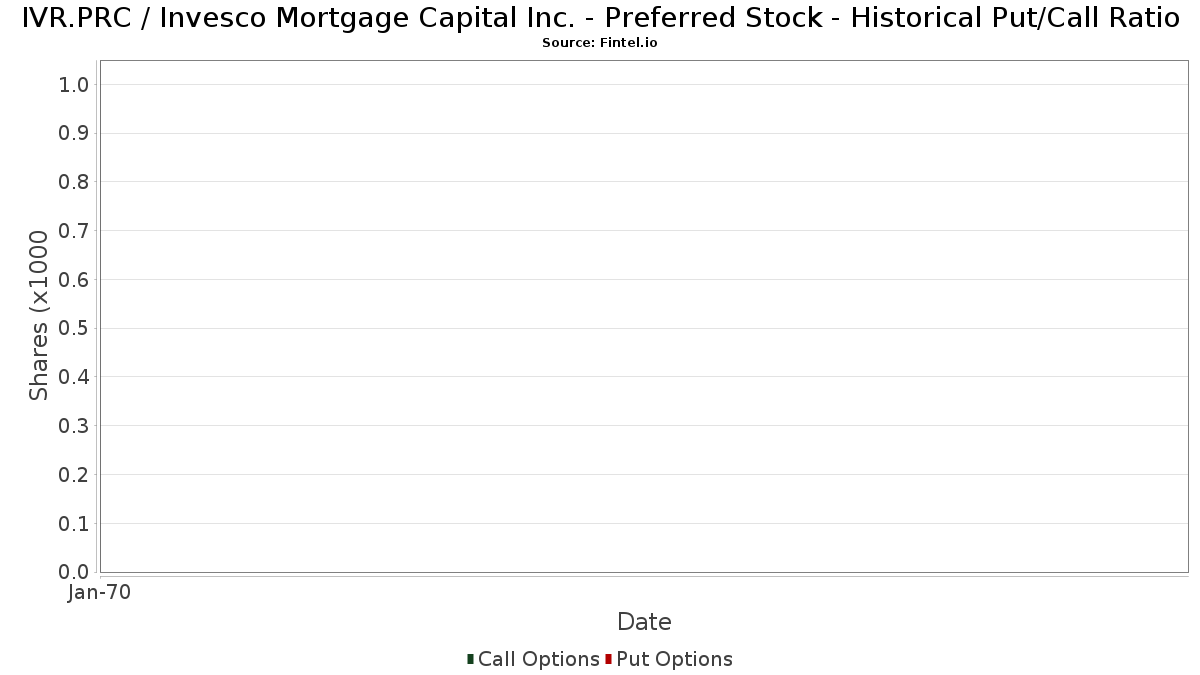
Task: Select the Jan-70 date axis label
Action: click(100, 593)
